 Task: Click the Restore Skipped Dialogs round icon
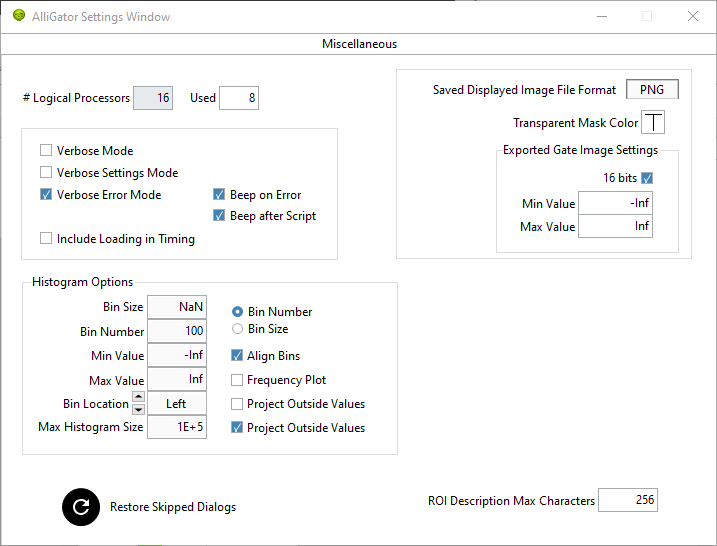81,507
